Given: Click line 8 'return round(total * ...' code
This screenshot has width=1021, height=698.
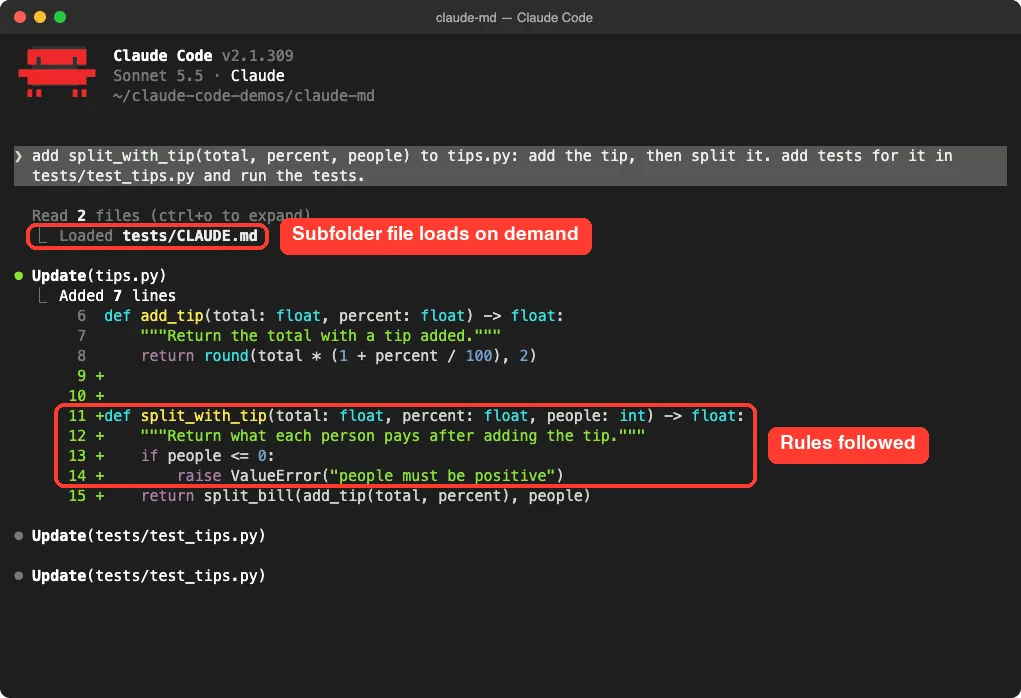Looking at the screenshot, I should point(338,356).
